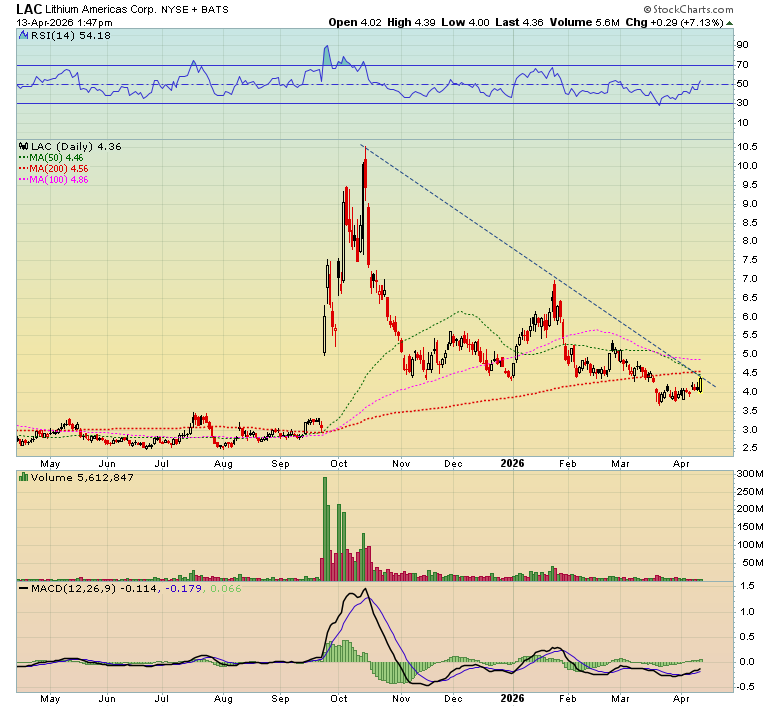Click the Volume 5.6M header value

pyautogui.click(x=585, y=22)
